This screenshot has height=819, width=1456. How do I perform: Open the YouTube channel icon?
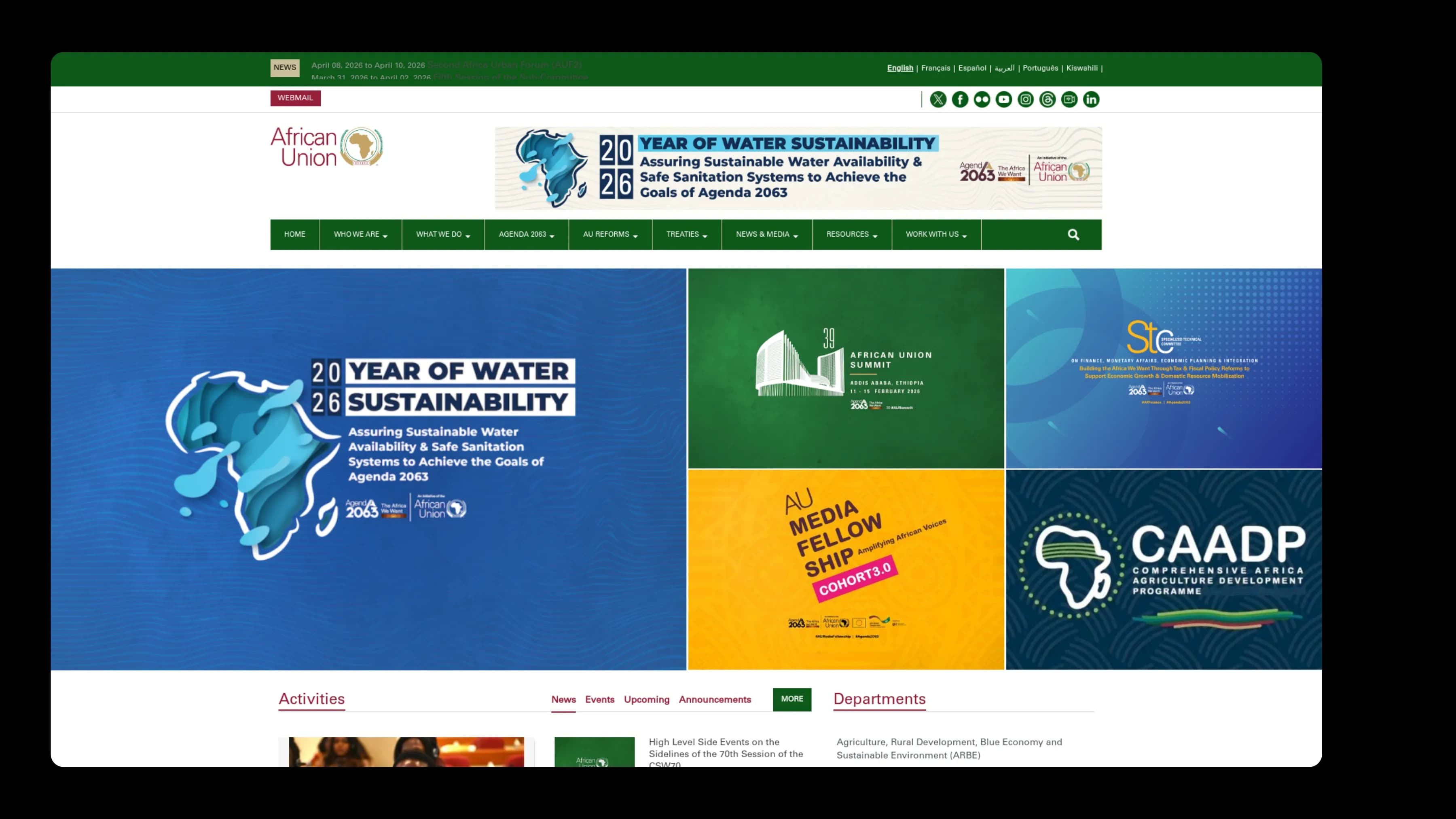tap(1004, 99)
